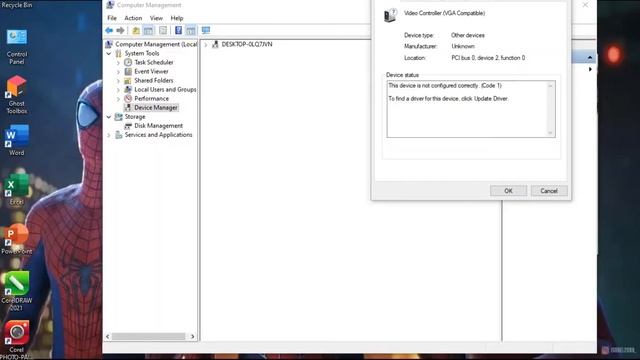
Task: Click the Device status box scroll-down arrow
Action: [550, 132]
